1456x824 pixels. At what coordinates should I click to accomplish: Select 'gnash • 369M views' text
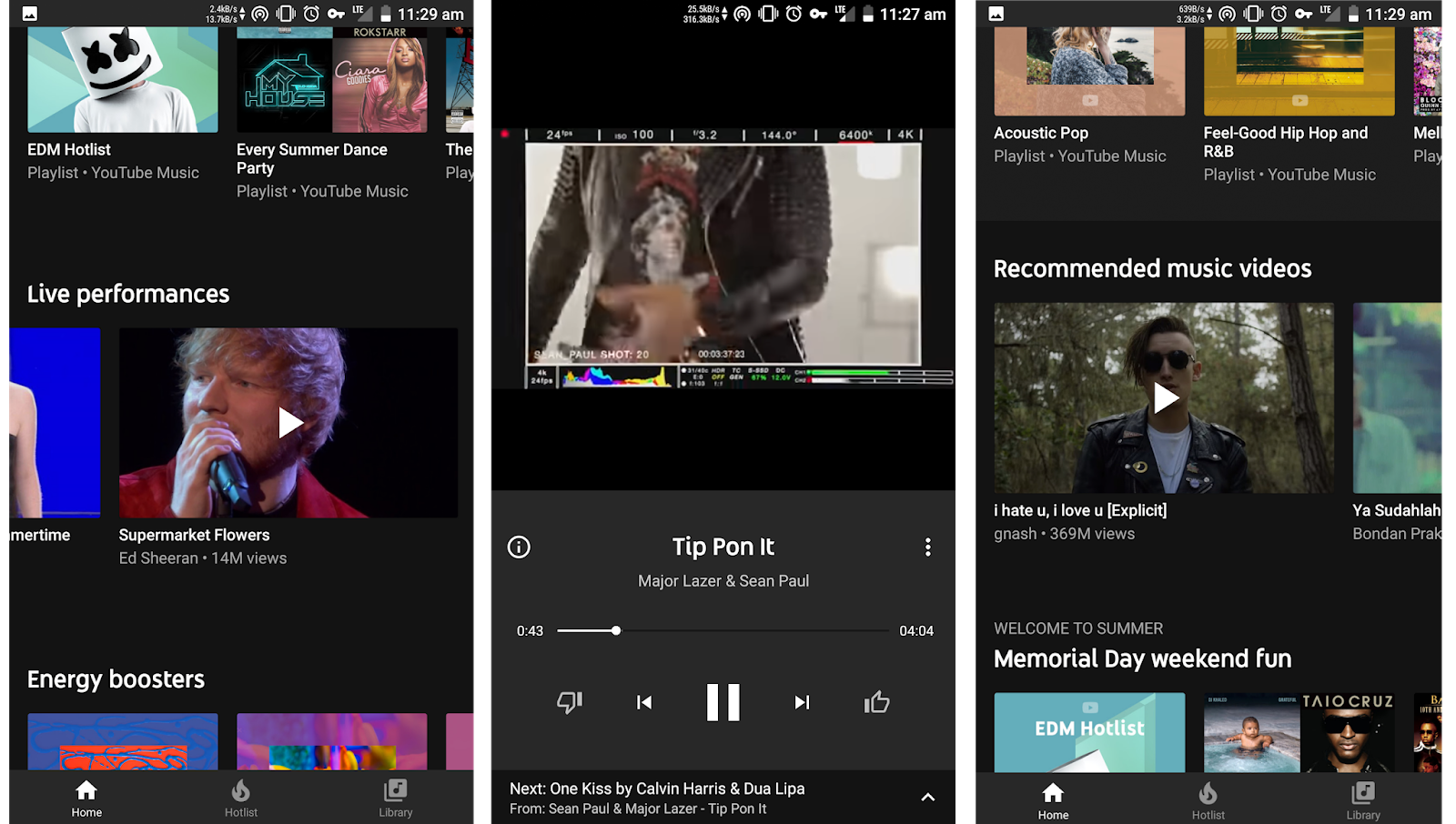1065,534
